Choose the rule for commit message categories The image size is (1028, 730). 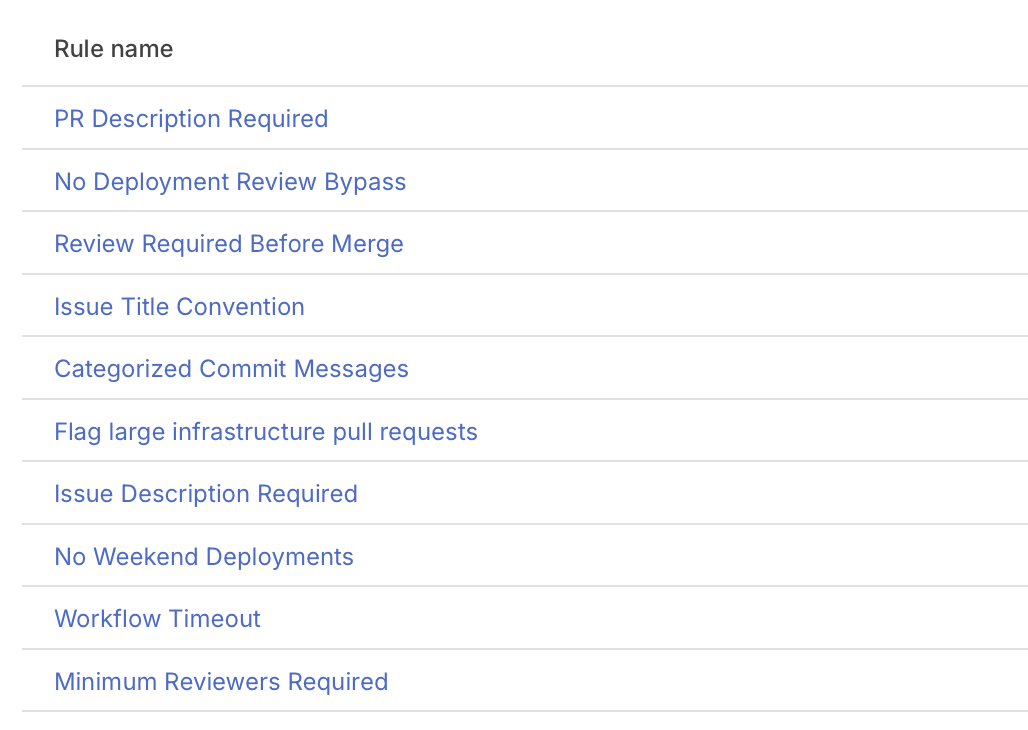click(x=231, y=369)
